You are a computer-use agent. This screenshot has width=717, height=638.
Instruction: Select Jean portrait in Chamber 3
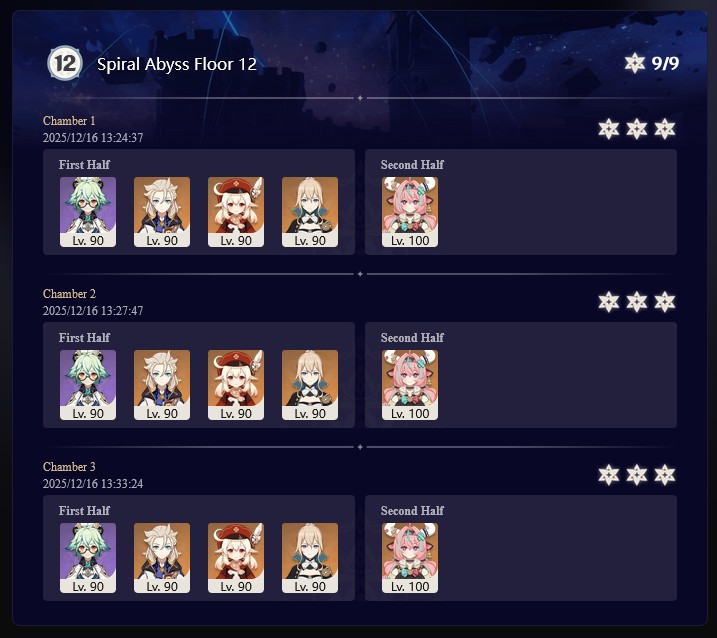(310, 558)
